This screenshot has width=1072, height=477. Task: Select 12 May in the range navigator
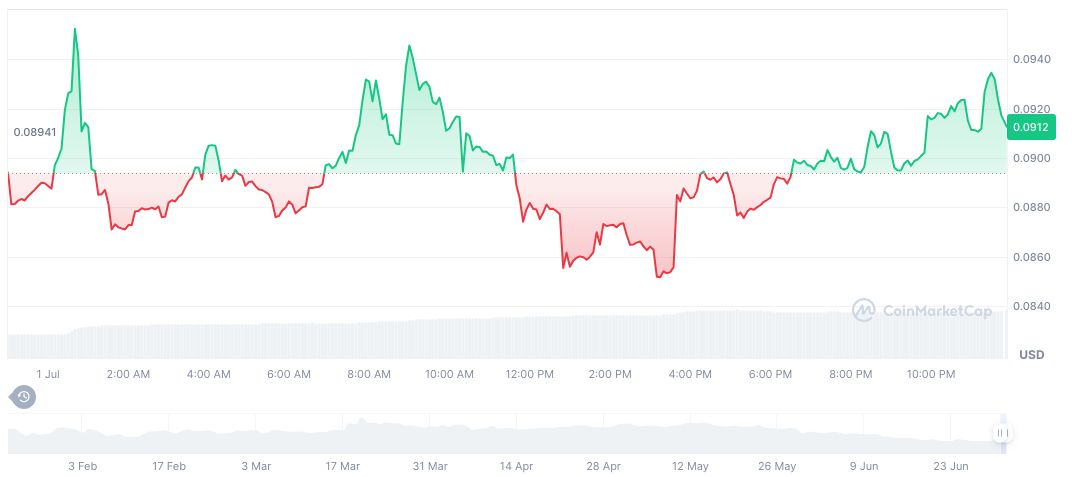pyautogui.click(x=690, y=466)
